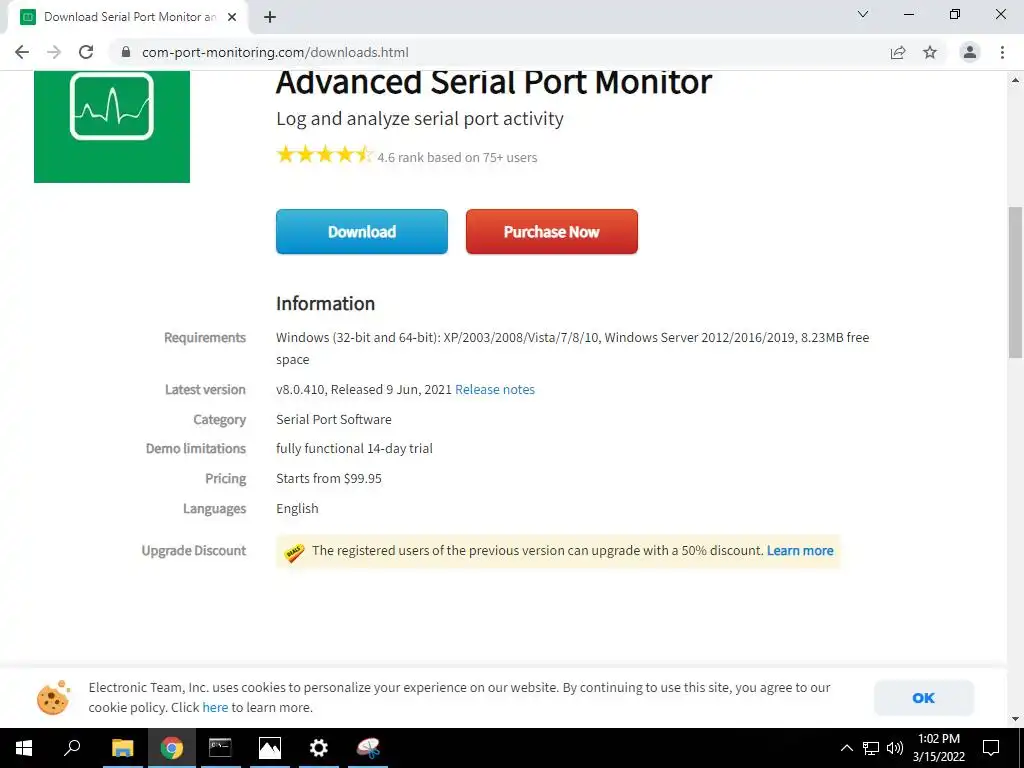Open the Release notes link
This screenshot has height=768, width=1024.
[495, 389]
